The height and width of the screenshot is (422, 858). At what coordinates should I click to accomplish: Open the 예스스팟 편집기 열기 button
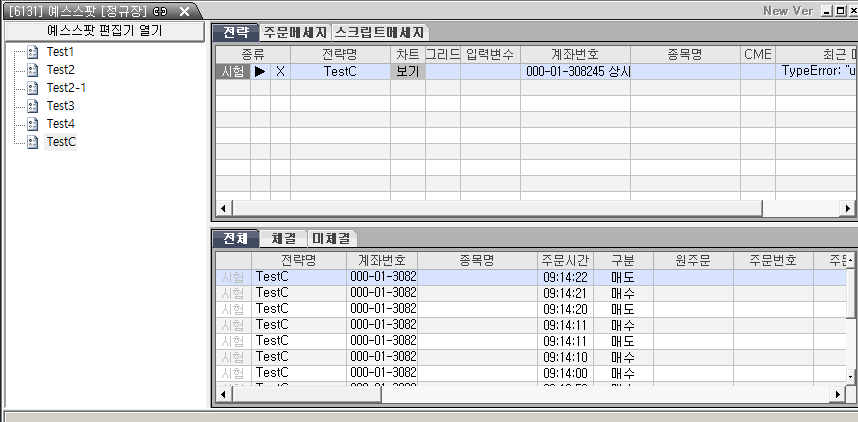coord(104,30)
